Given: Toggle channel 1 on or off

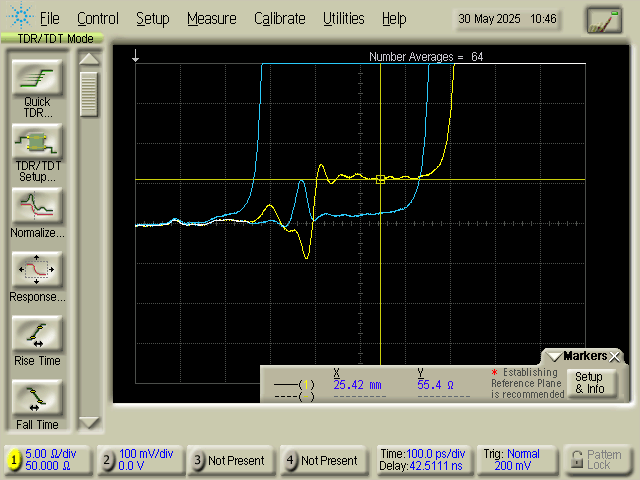Looking at the screenshot, I should point(14,460).
